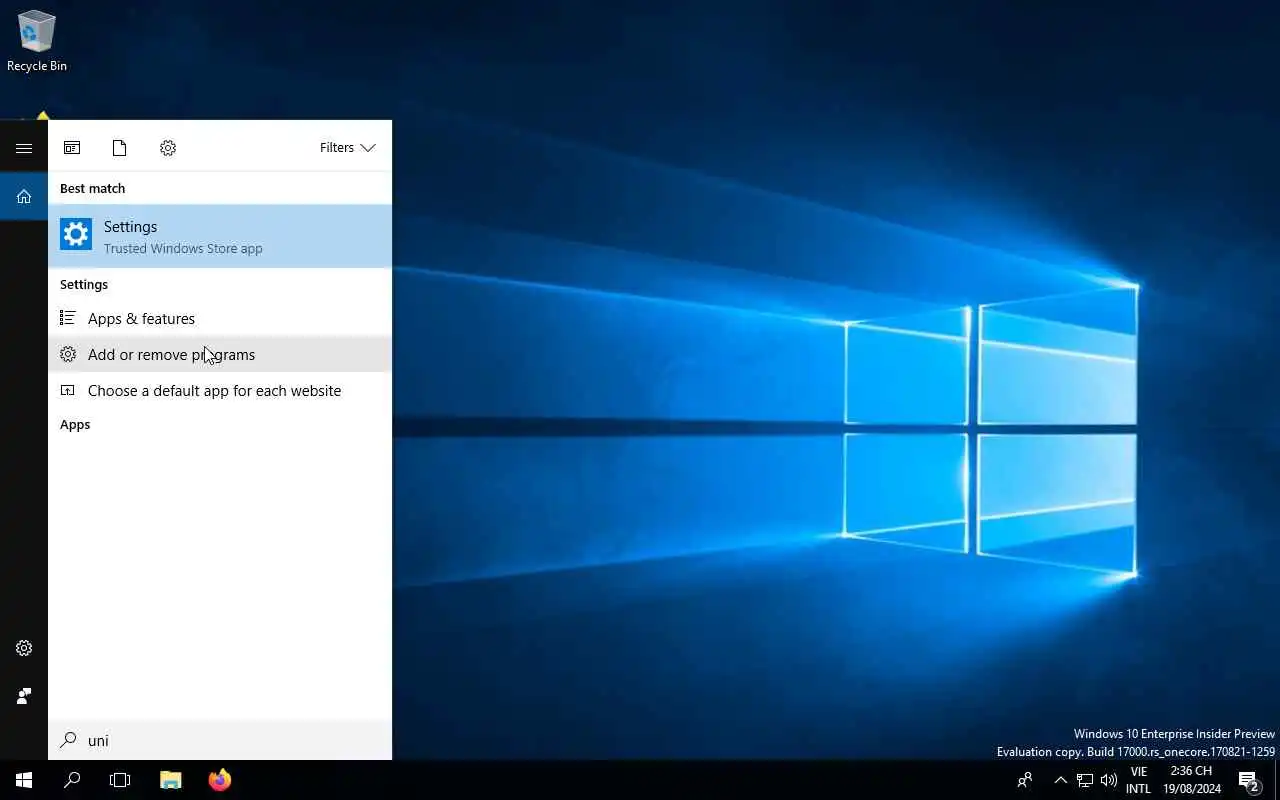Open Settings gear in search sidebar bottom
Viewport: 1280px width, 800px height.
coord(24,648)
